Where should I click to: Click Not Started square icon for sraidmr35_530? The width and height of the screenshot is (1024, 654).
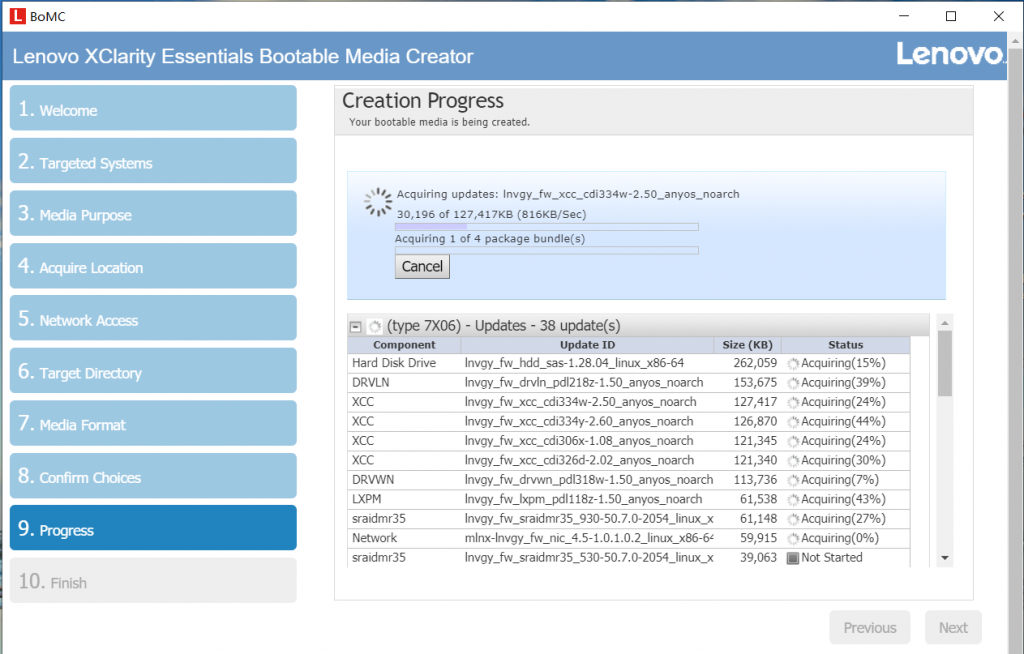coord(793,558)
